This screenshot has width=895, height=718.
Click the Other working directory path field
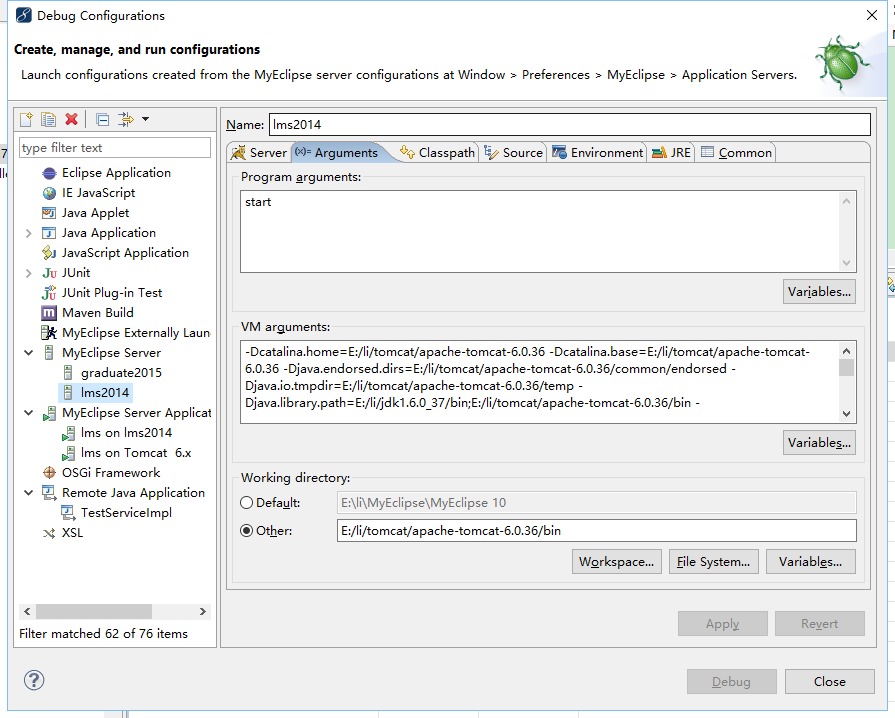(596, 531)
